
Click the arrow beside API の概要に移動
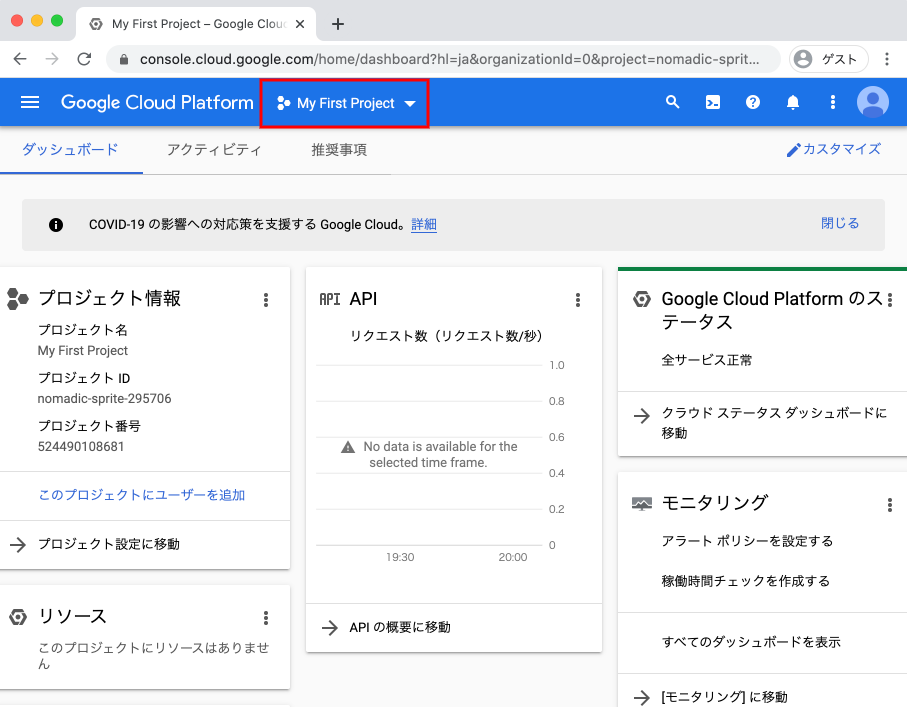(330, 628)
